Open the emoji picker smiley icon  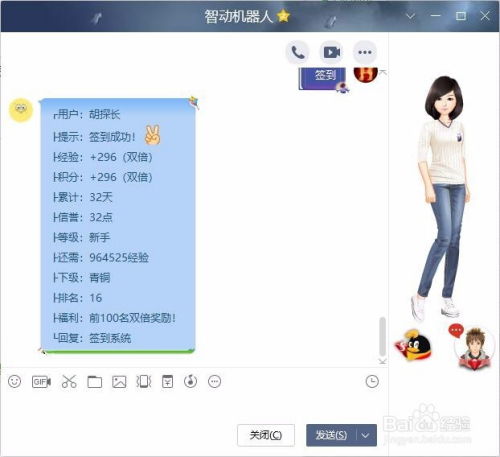15,381
